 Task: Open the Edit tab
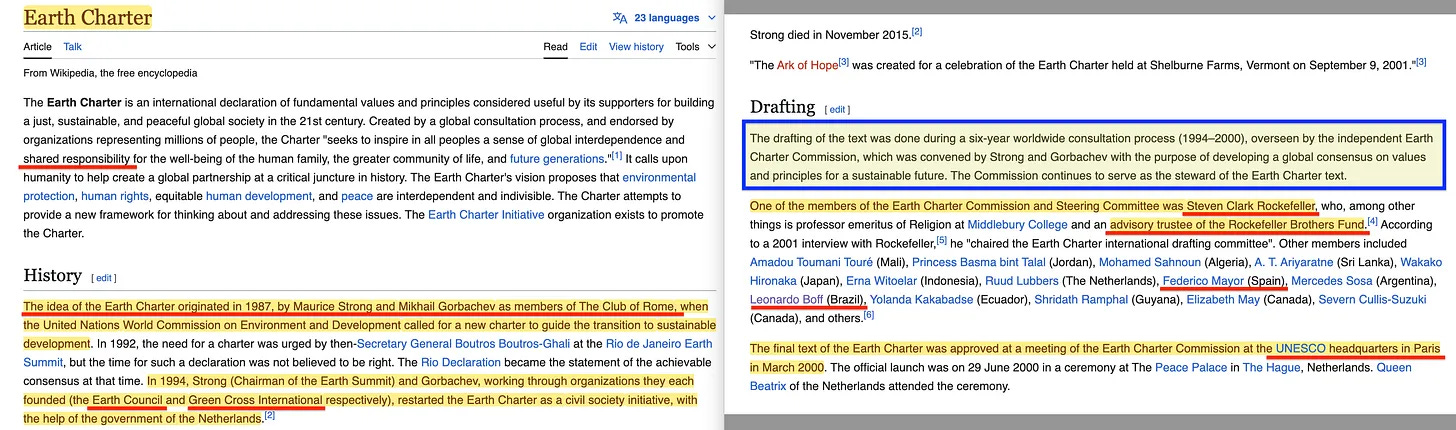(588, 47)
